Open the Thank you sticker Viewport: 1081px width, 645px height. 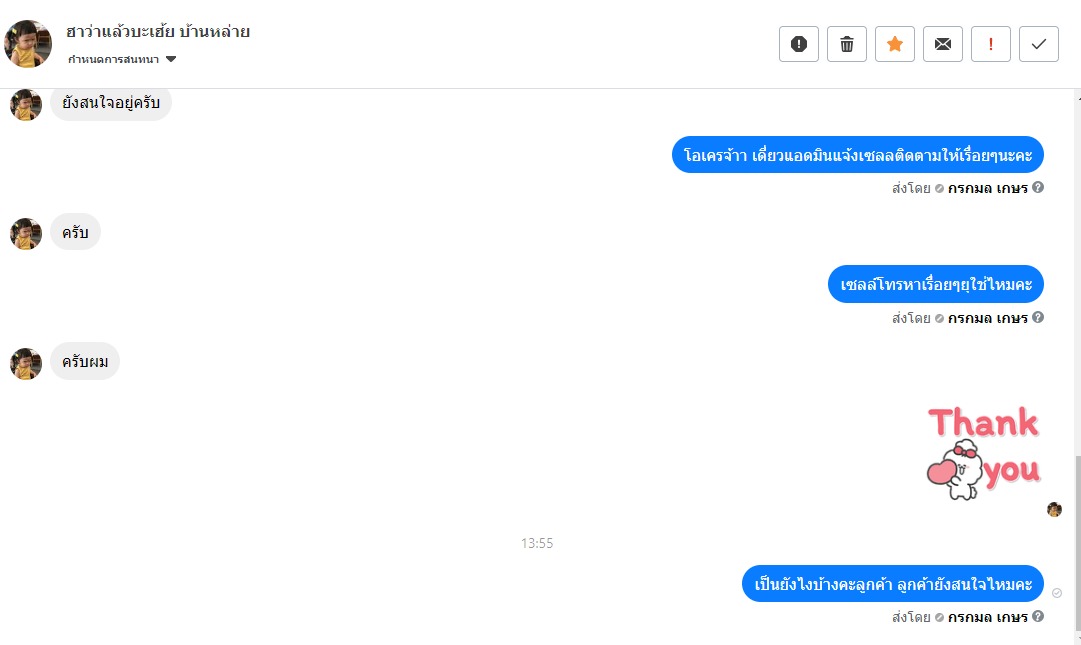pyautogui.click(x=983, y=453)
